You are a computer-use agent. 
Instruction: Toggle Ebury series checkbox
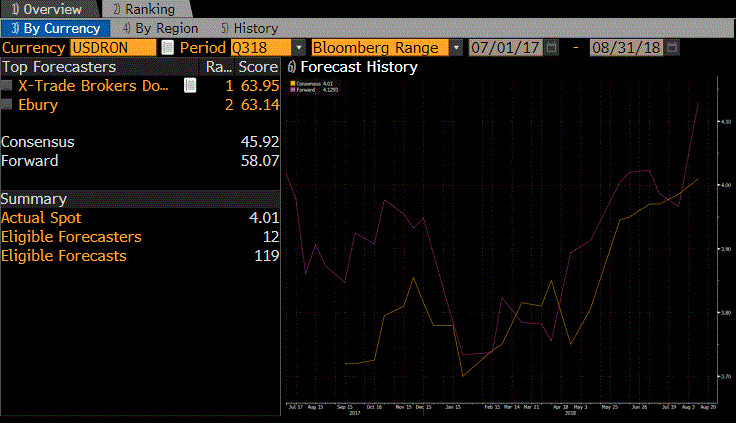[x=7, y=104]
